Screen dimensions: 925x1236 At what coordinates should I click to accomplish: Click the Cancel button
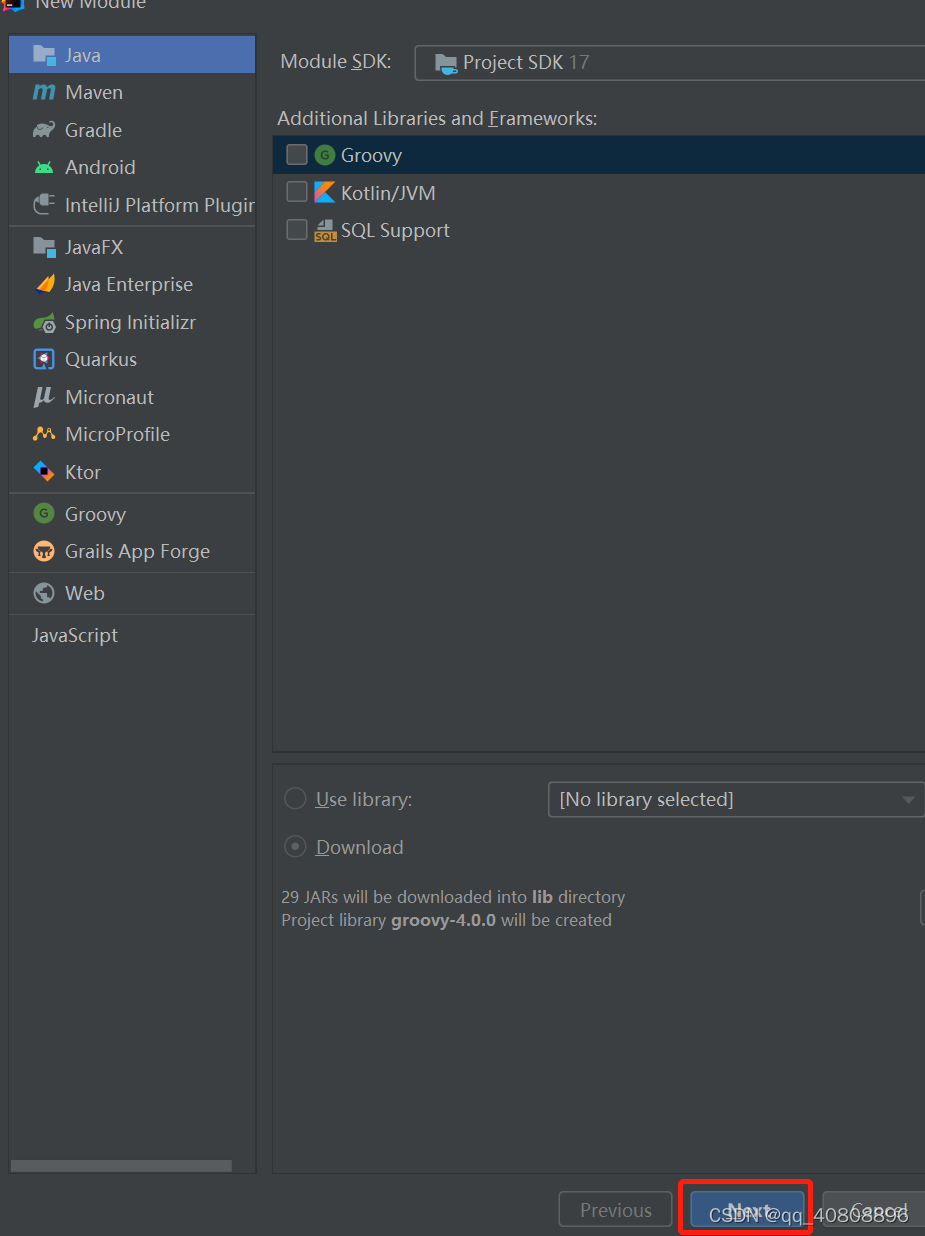click(x=873, y=1210)
